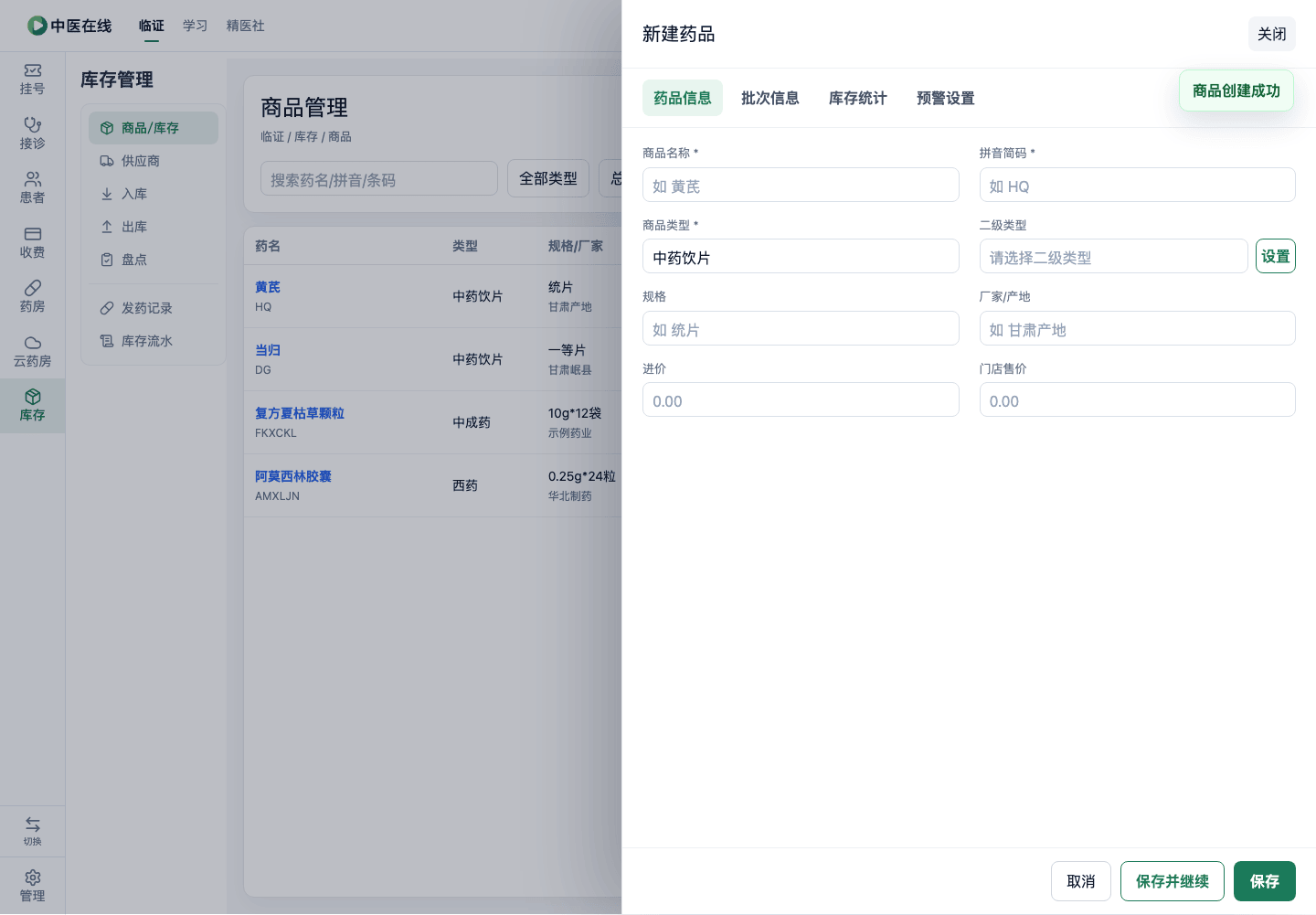Click the 西药 type cell
Viewport: 1316px width, 915px height.
[x=465, y=485]
